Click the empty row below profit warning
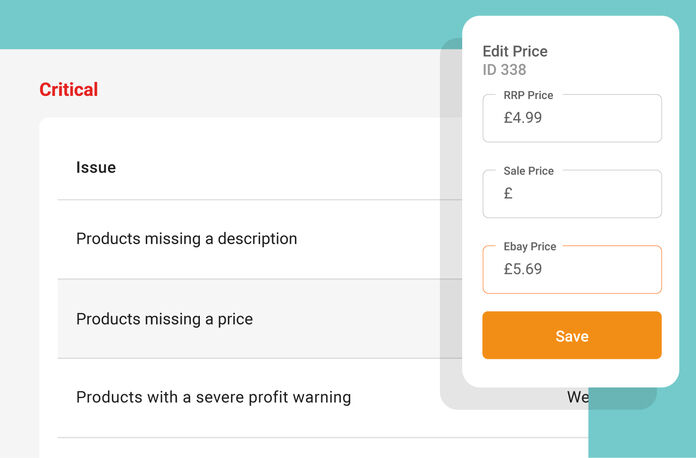 point(300,448)
